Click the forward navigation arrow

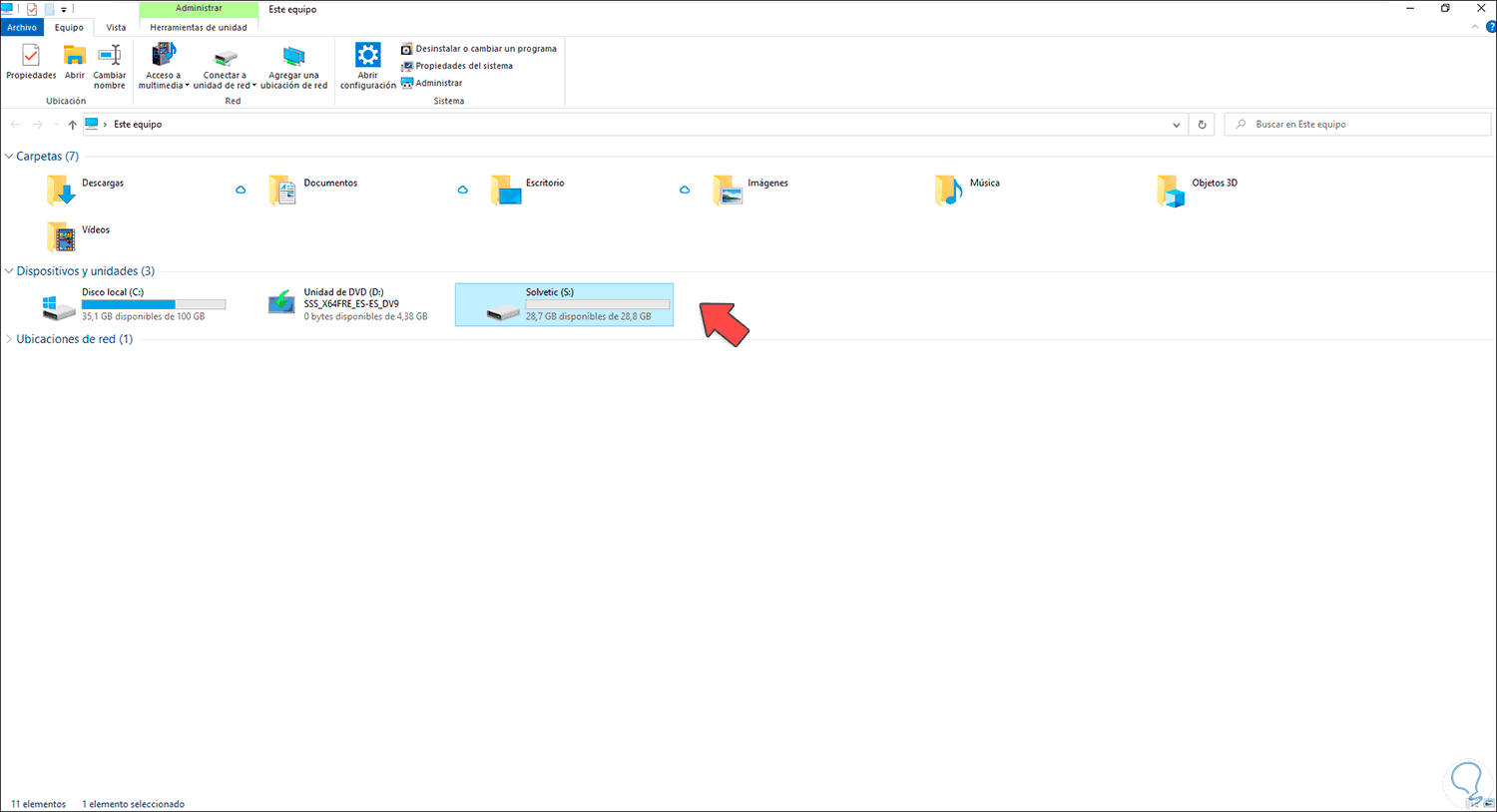click(x=37, y=125)
